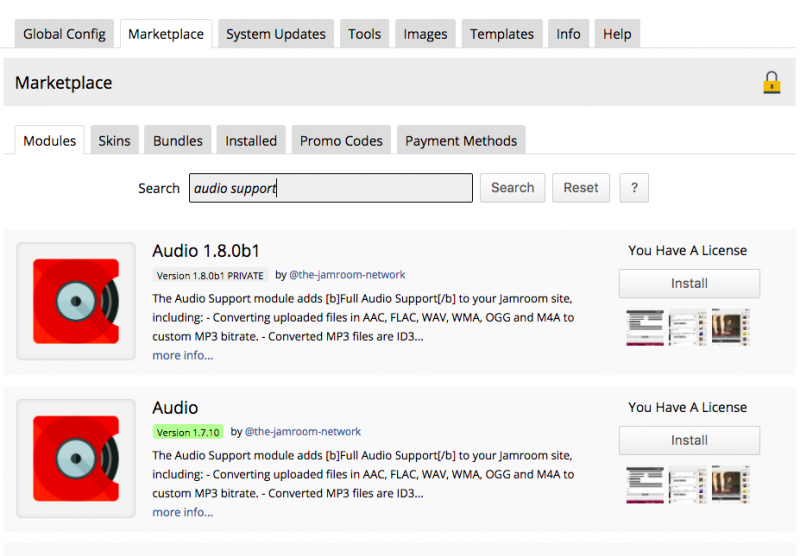Click the Audio 1.7.10 module icon
The width and height of the screenshot is (800, 556).
(x=76, y=458)
